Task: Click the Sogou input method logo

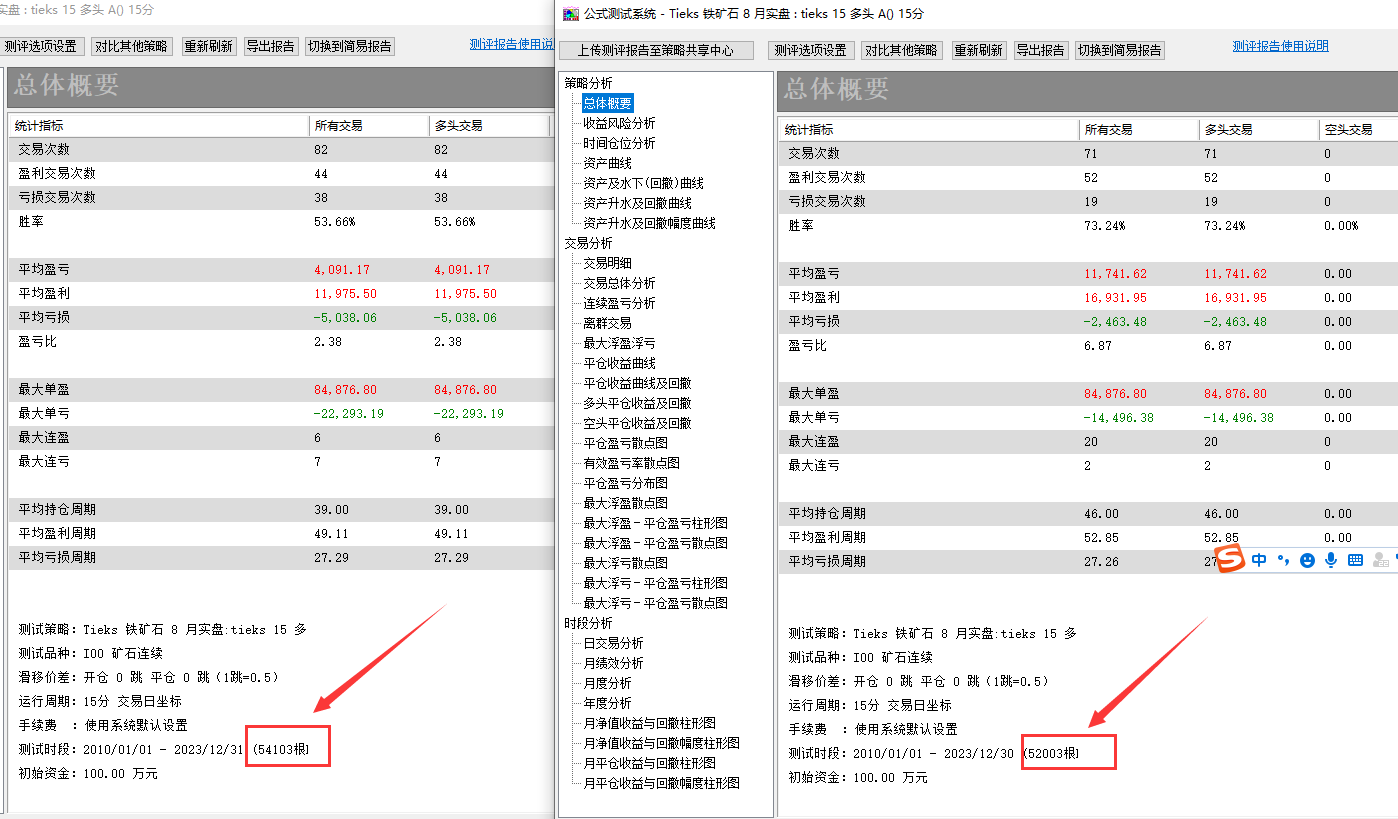Action: pos(1229,560)
